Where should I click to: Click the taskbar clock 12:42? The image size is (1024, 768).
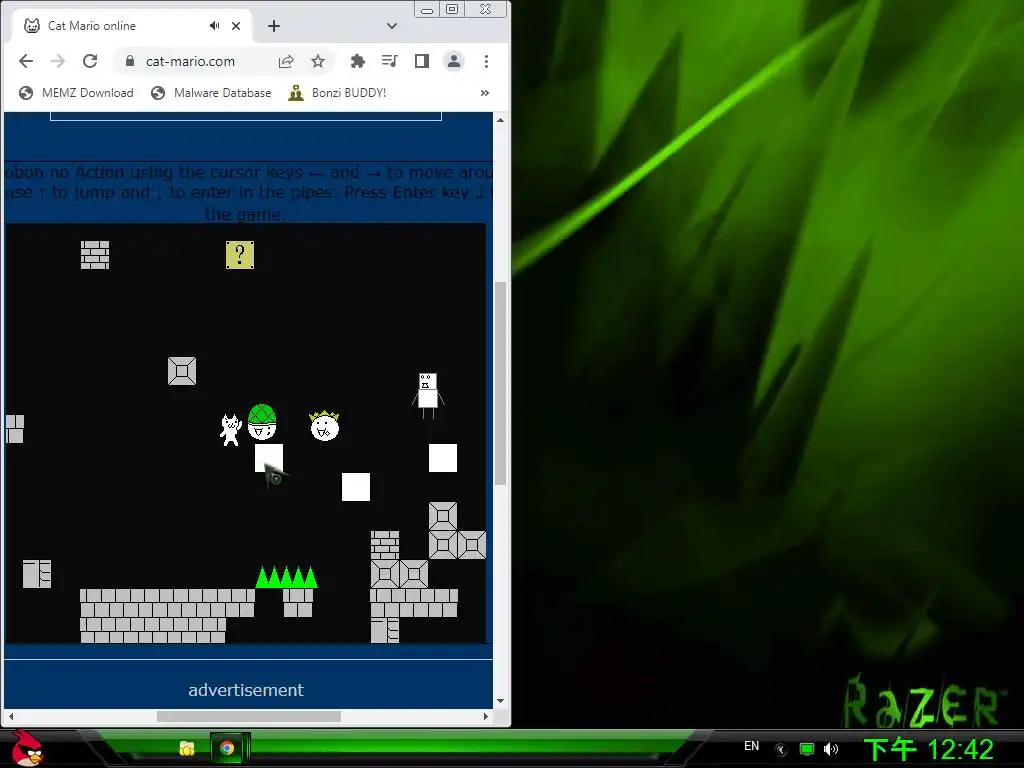pyautogui.click(x=929, y=749)
